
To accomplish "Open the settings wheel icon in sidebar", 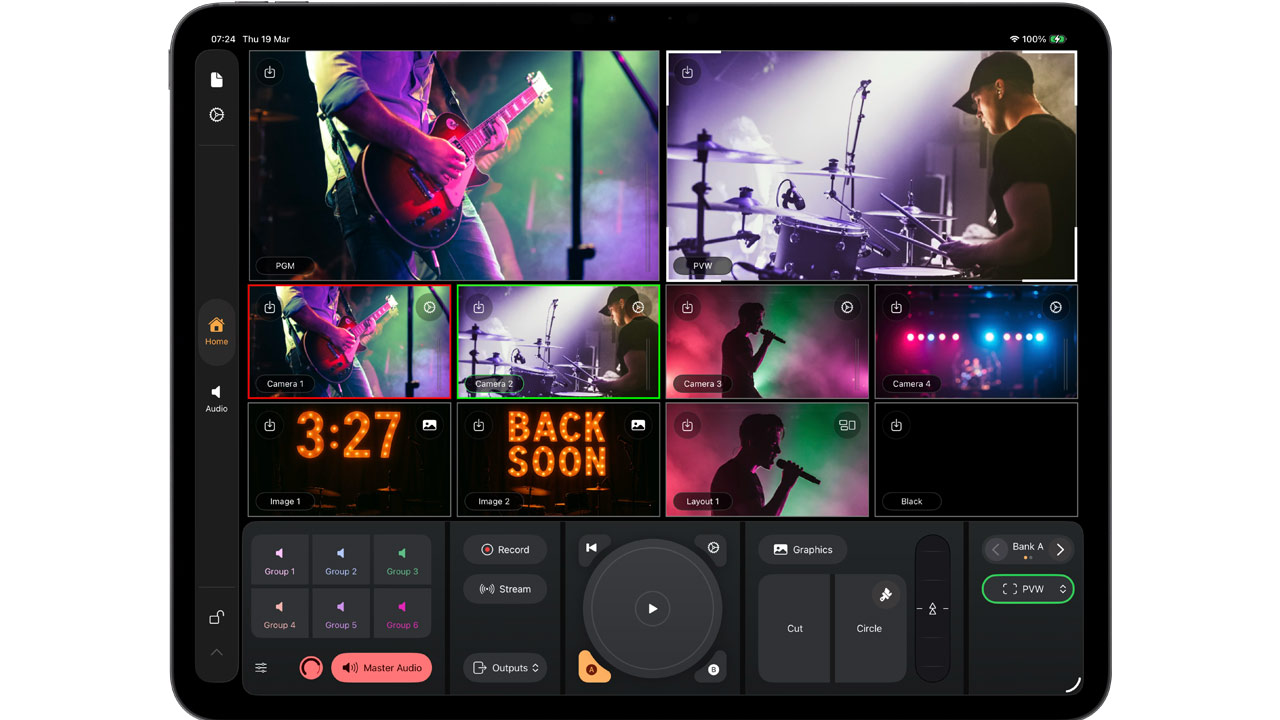I will (217, 115).
